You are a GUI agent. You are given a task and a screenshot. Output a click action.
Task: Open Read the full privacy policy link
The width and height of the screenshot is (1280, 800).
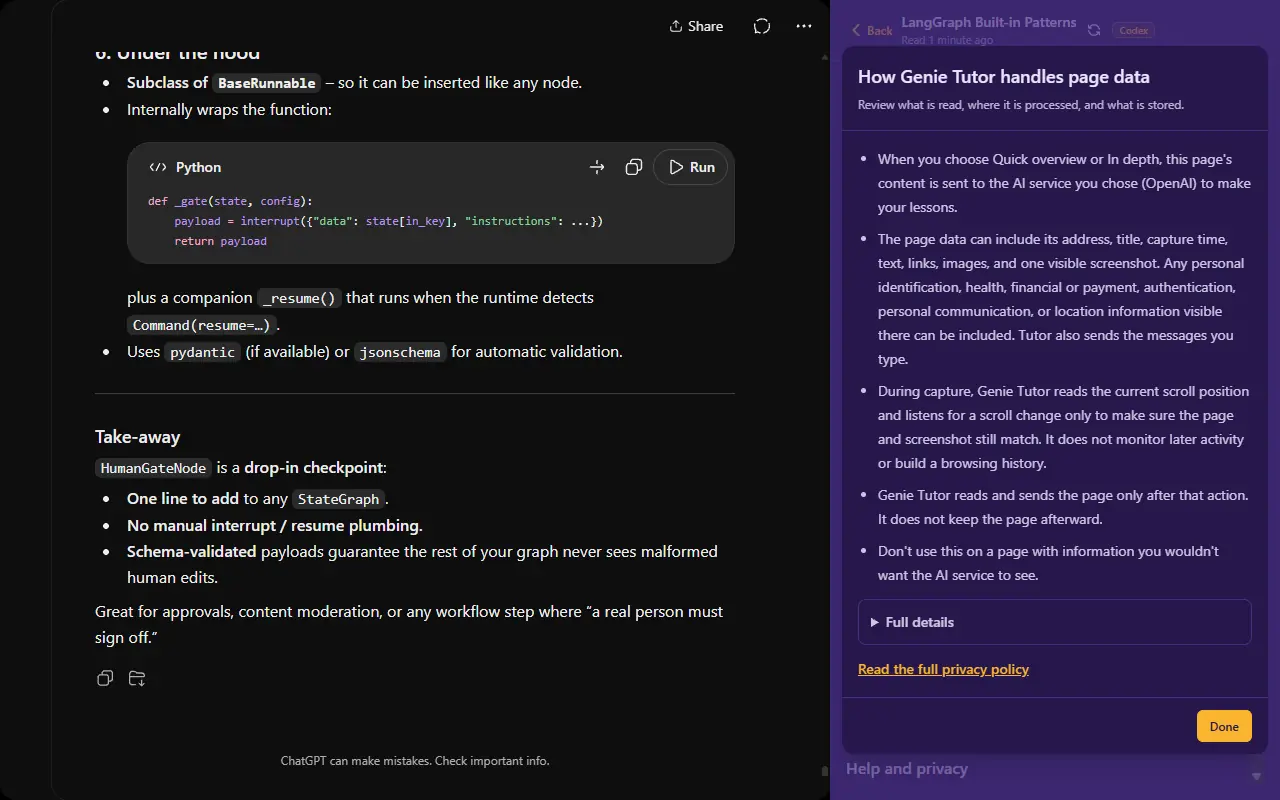click(943, 669)
